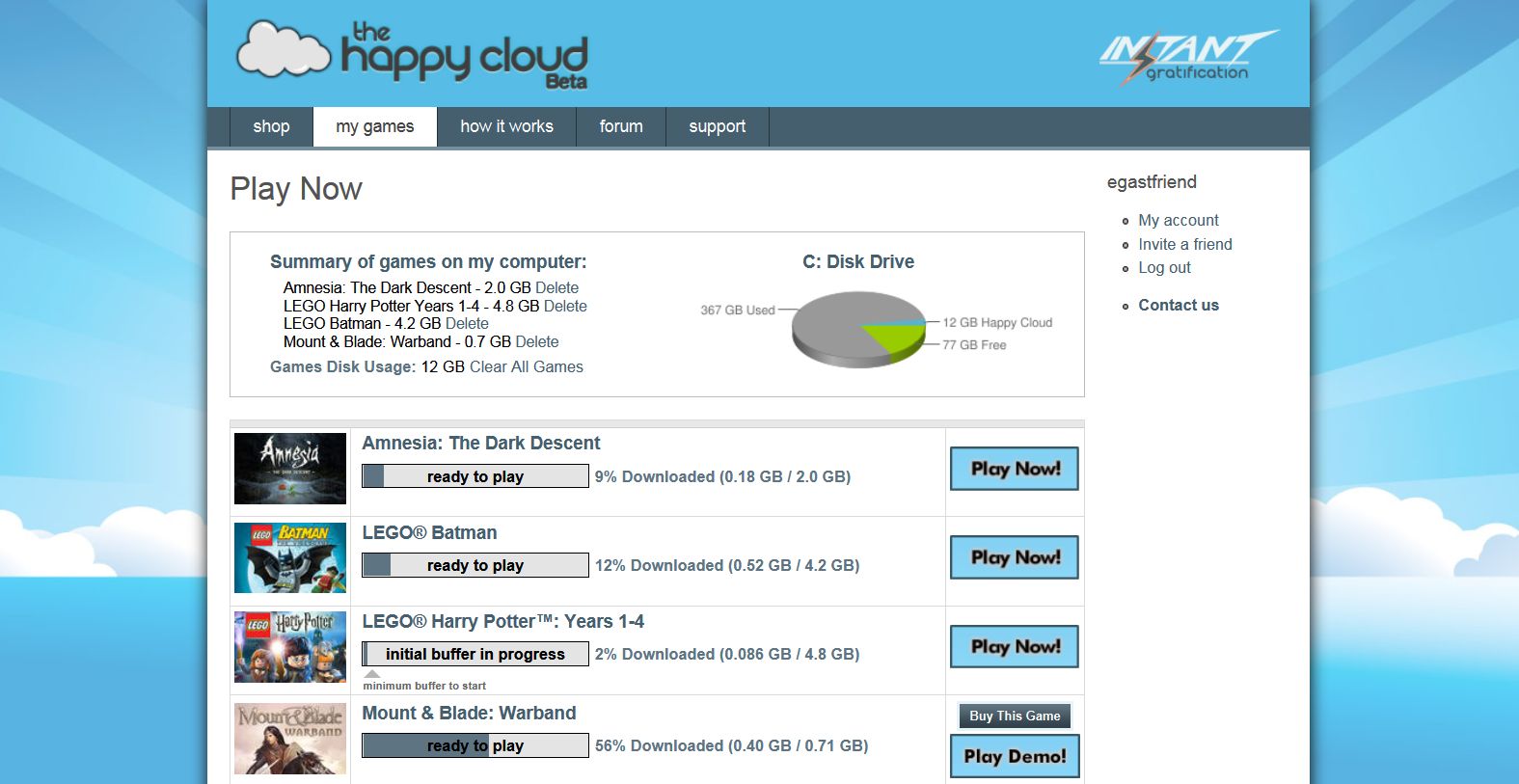Open LEGO® Harry Potter™: Years 1-4 title

(x=503, y=621)
